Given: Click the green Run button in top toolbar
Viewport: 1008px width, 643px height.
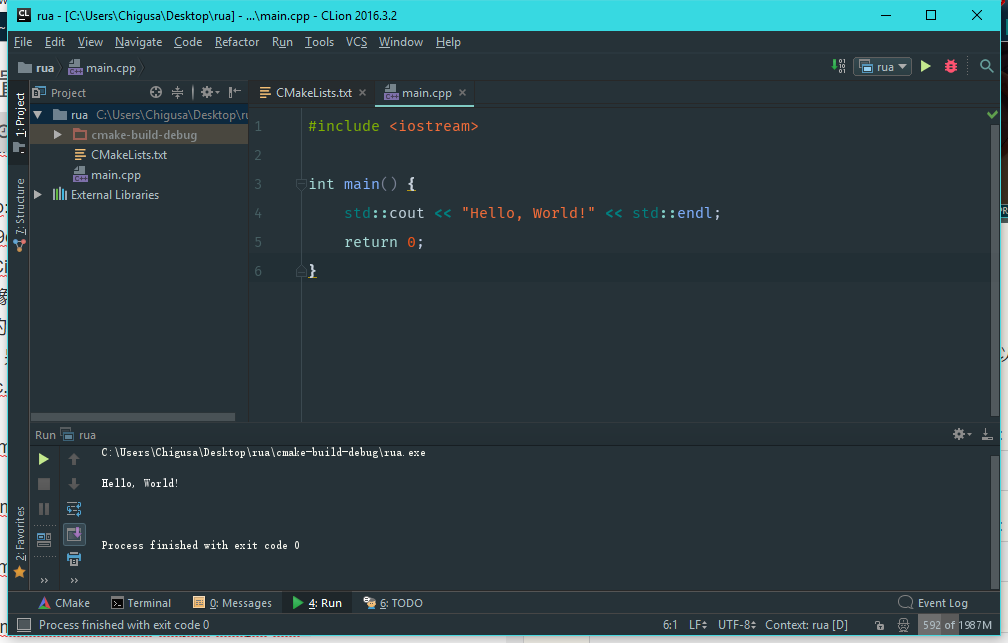Looking at the screenshot, I should tap(926, 67).
